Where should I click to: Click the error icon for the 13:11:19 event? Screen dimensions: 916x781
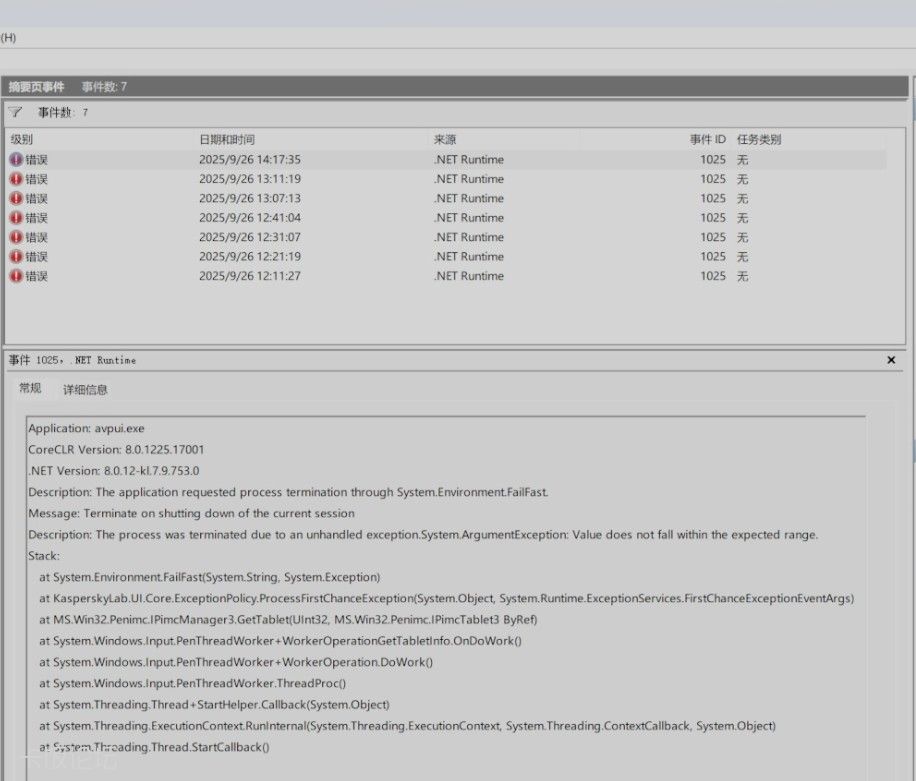[16, 179]
